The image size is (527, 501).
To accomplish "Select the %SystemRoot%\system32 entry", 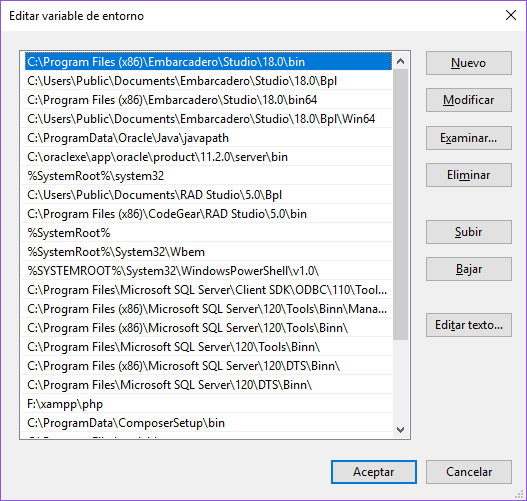I will pos(207,176).
